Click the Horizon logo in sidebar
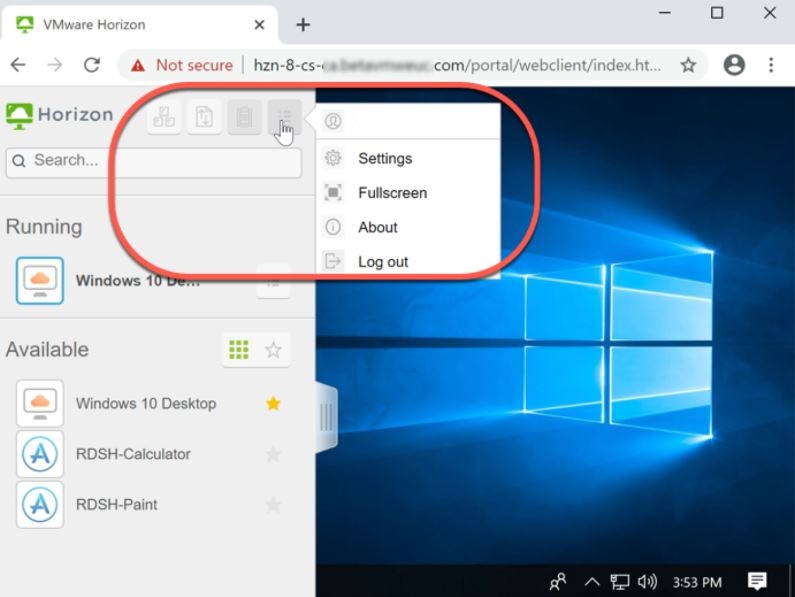 point(60,115)
